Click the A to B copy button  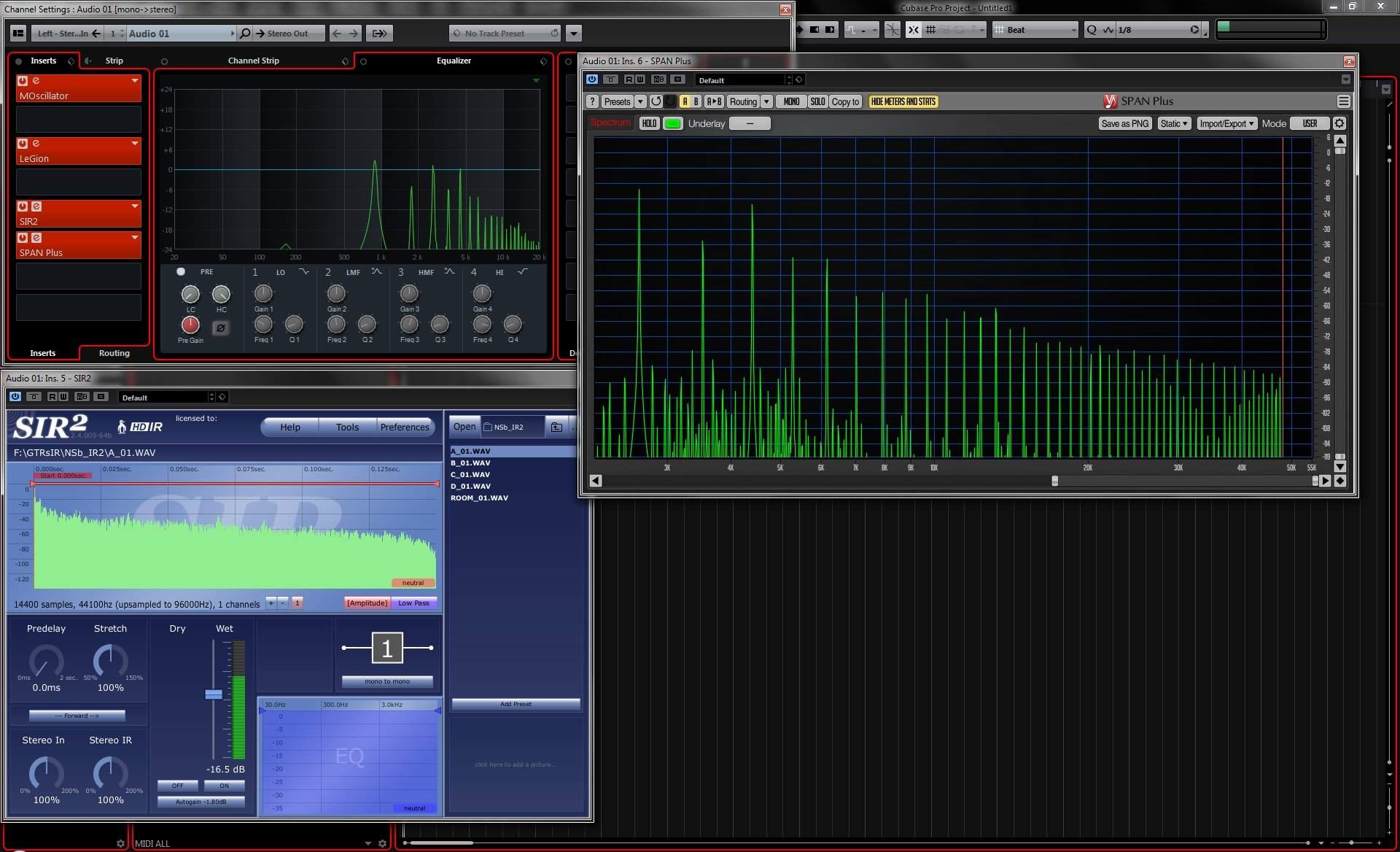(x=714, y=101)
